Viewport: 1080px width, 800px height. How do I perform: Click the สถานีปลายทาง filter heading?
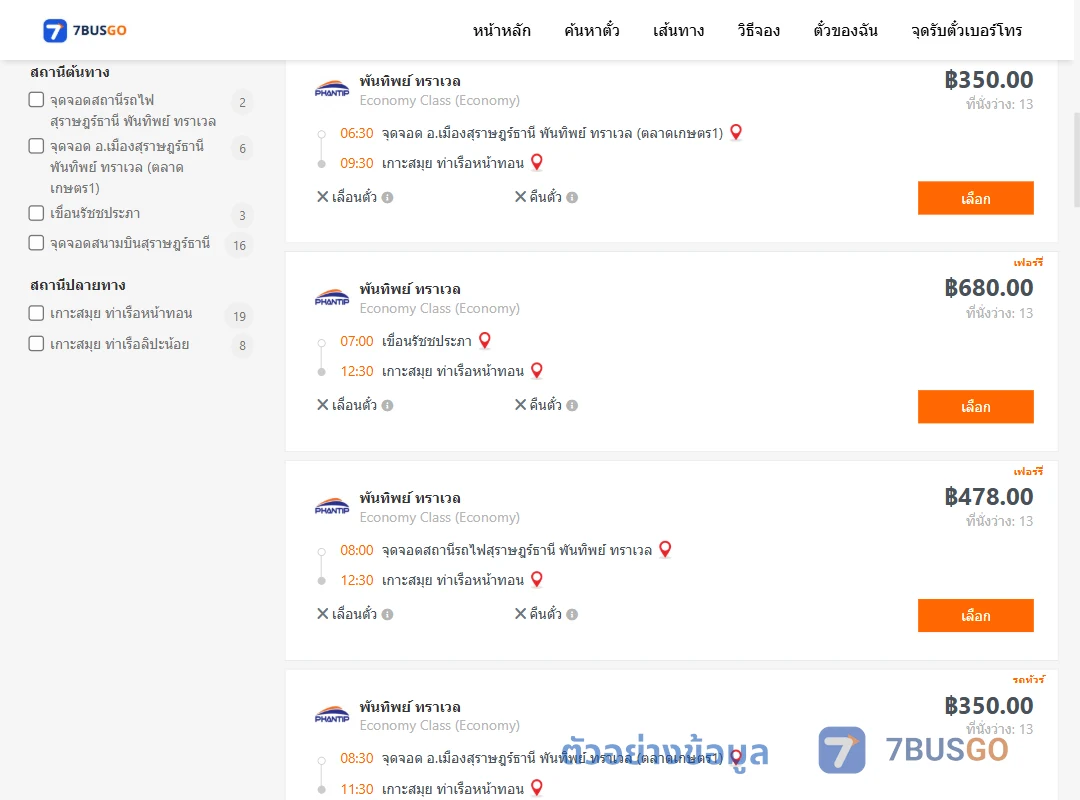(78, 285)
